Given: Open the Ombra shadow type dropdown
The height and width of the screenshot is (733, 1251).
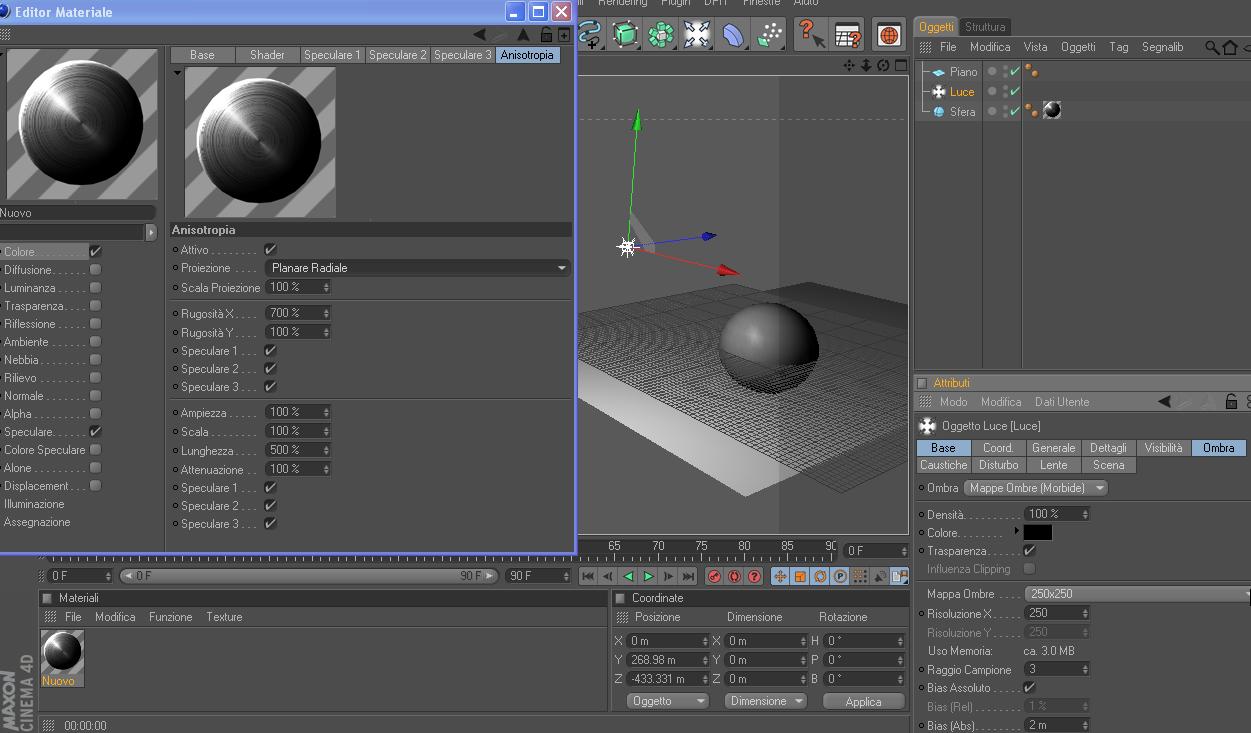Looking at the screenshot, I should [1035, 488].
